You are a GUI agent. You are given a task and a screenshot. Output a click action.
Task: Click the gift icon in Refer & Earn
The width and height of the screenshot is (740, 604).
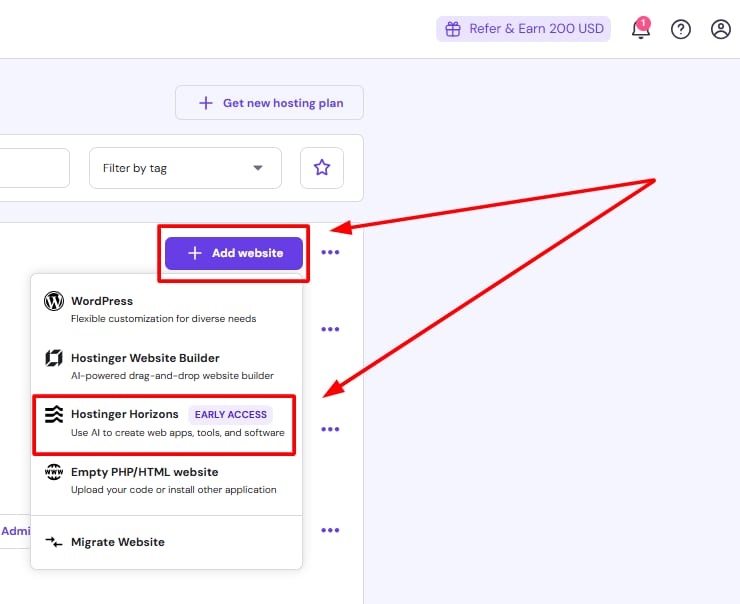[x=453, y=29]
